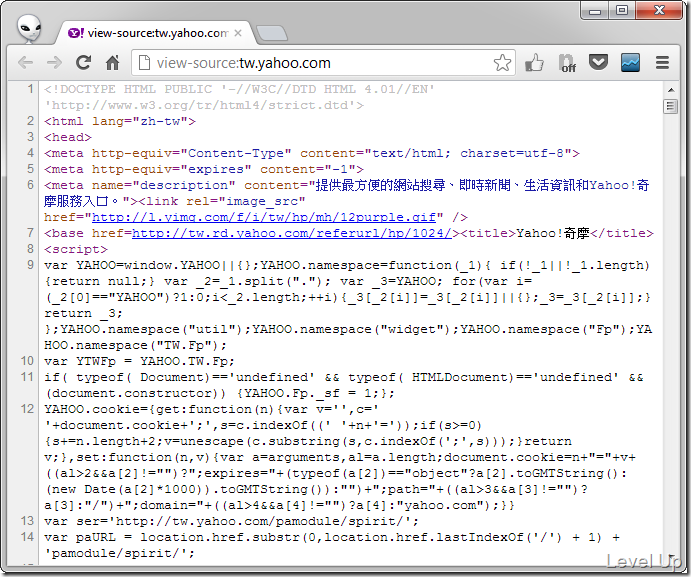Click the thumbs-up extension icon
The height and width of the screenshot is (577, 691).
(x=534, y=63)
